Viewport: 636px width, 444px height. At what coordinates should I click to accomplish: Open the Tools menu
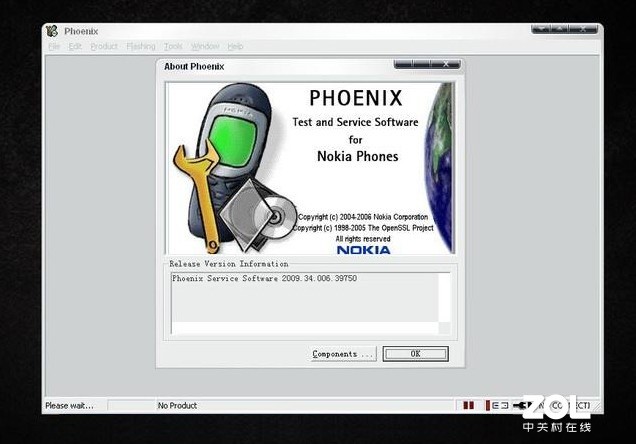click(x=173, y=46)
